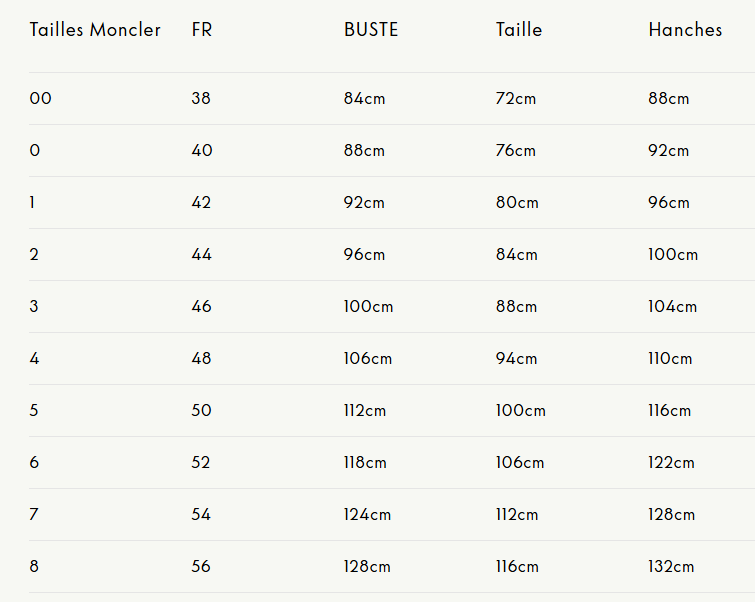This screenshot has height=602, width=755.
Task: Click FR size 48 cell
Action: pos(201,359)
